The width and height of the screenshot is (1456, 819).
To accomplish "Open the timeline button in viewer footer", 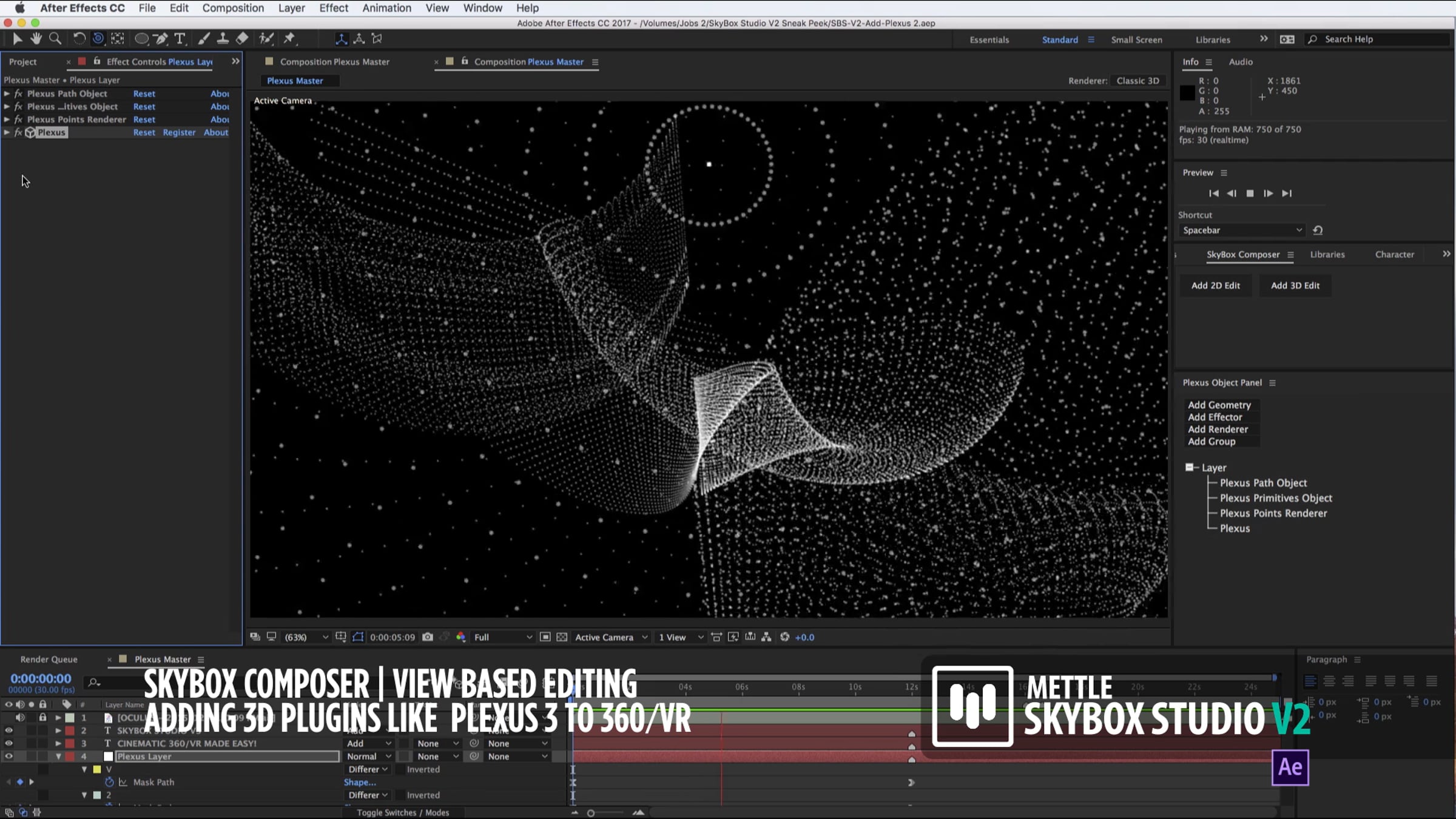I will [x=750, y=637].
